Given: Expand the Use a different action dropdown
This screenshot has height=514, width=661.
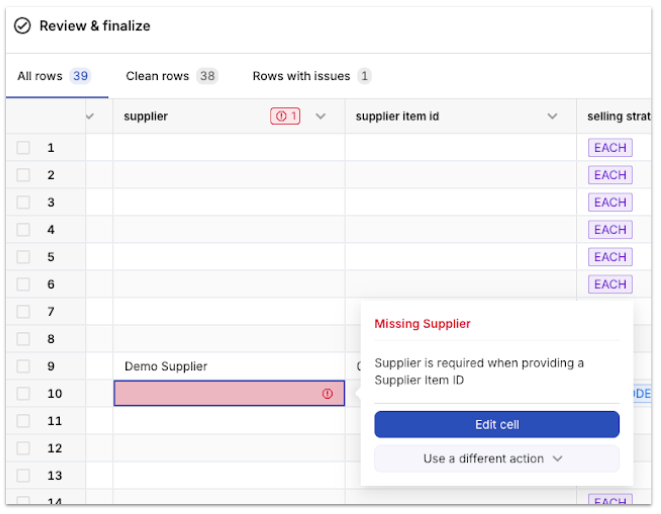Looking at the screenshot, I should pos(496,459).
